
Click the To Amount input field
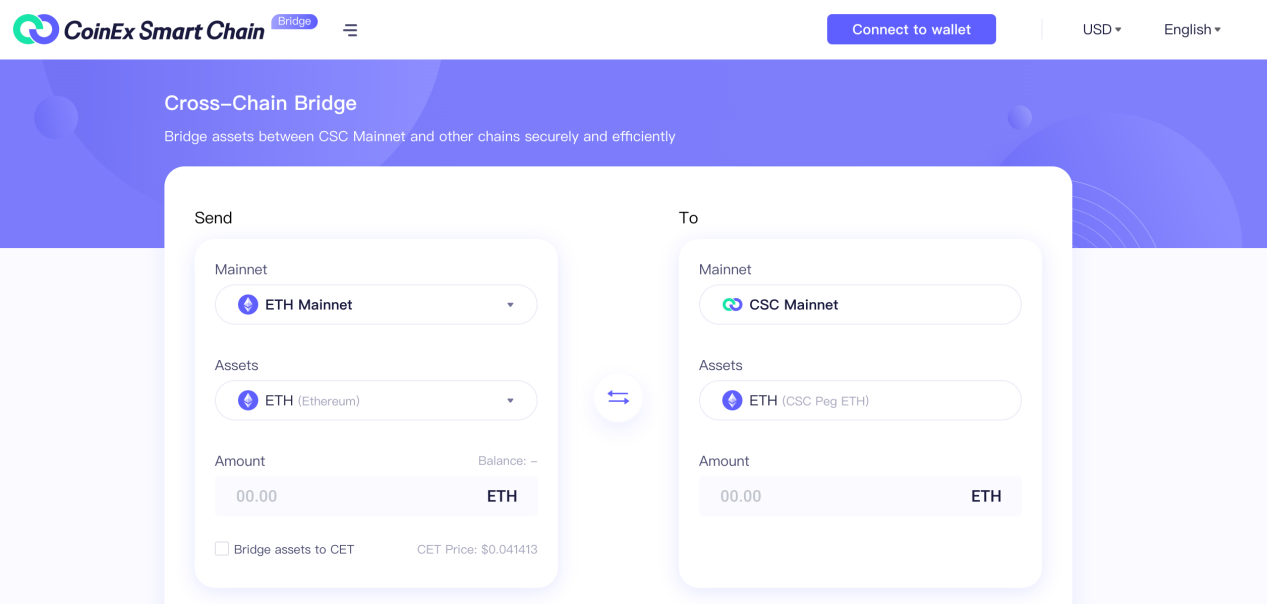(x=860, y=496)
